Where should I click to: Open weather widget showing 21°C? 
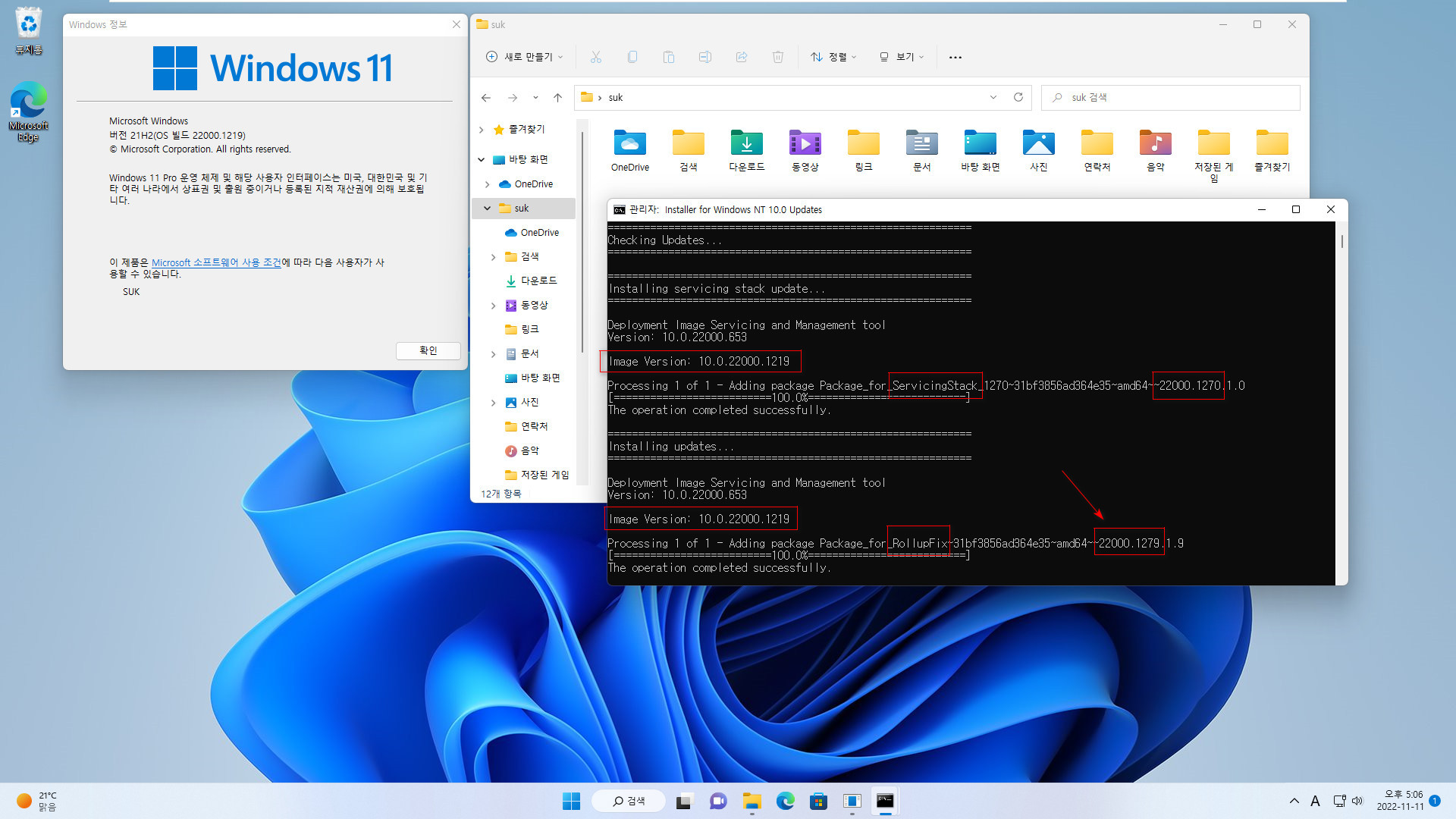pos(36,801)
